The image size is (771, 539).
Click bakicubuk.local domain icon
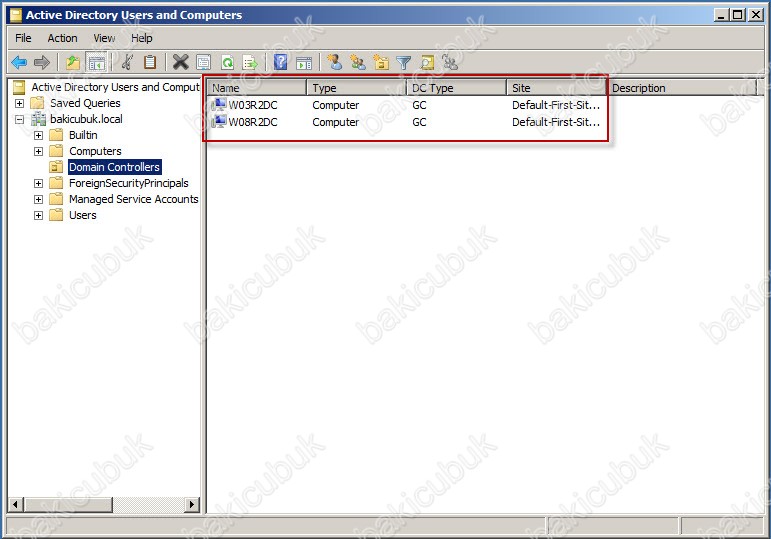[38, 119]
